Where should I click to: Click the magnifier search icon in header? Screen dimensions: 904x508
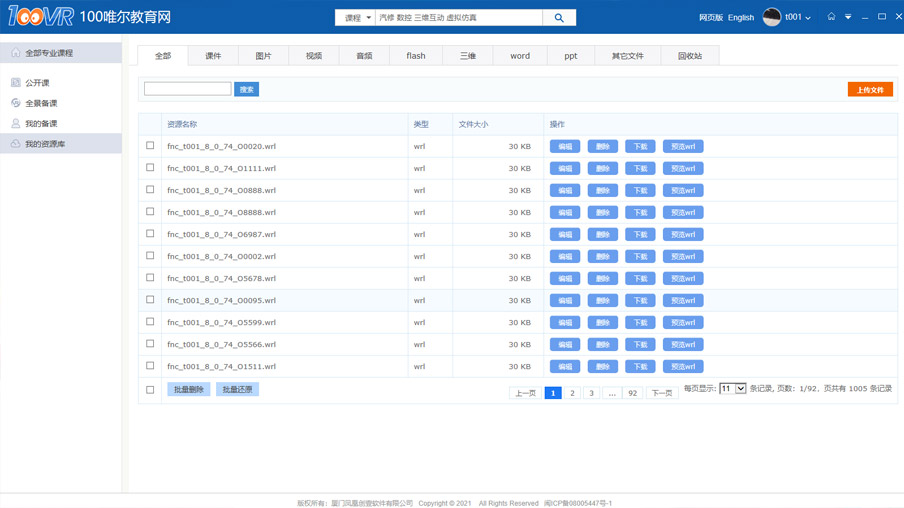[559, 17]
